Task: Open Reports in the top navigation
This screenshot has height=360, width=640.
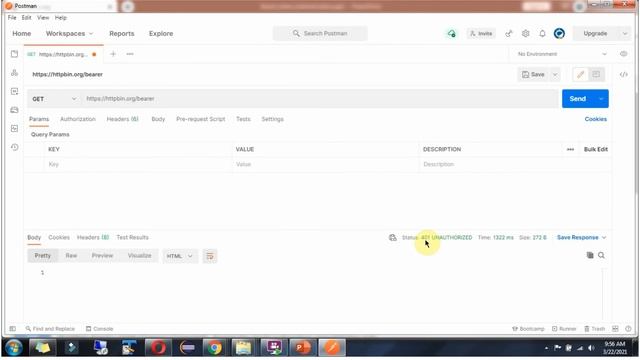Action: [122, 33]
